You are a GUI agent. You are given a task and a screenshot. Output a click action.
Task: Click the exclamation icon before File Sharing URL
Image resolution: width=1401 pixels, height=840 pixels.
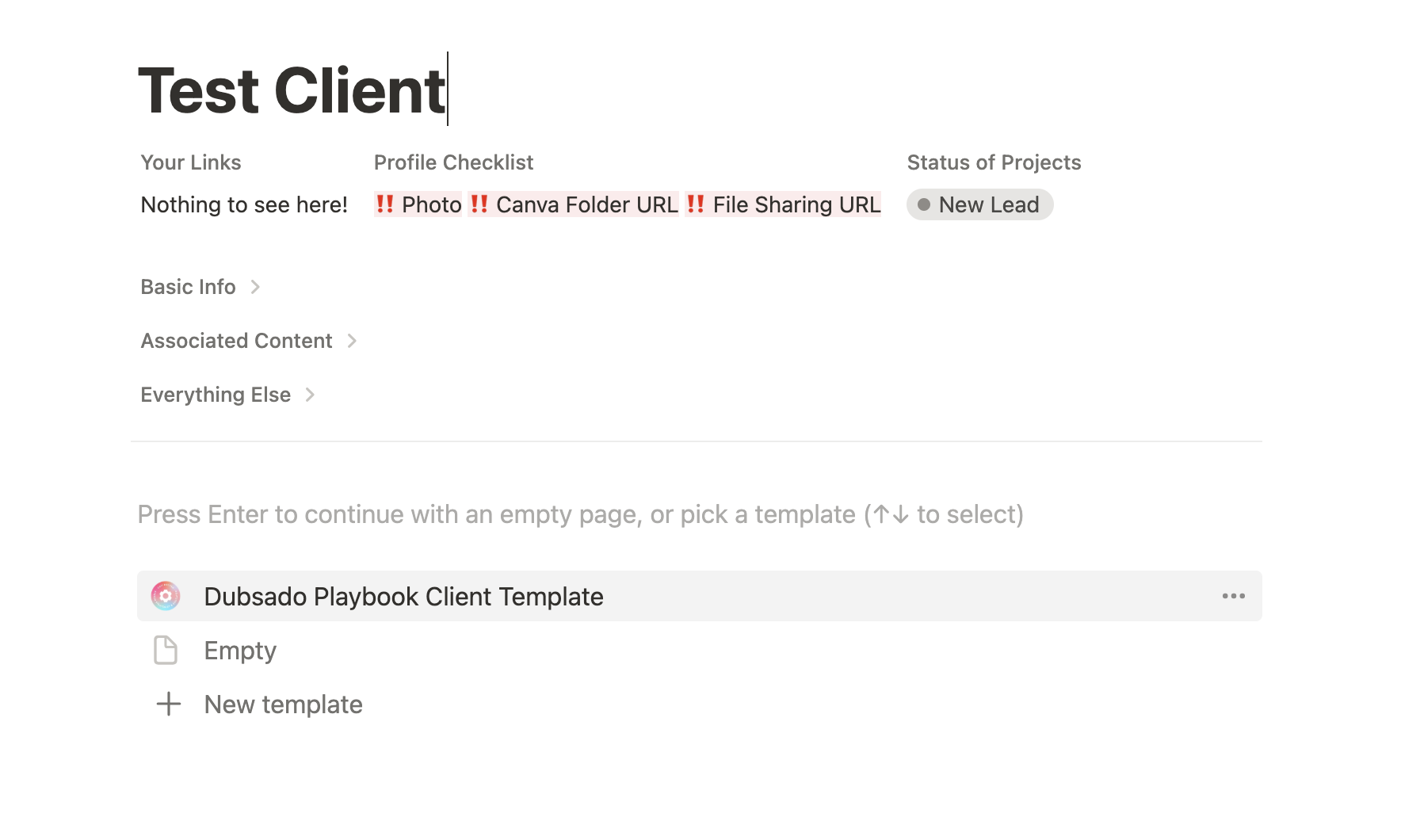(696, 204)
